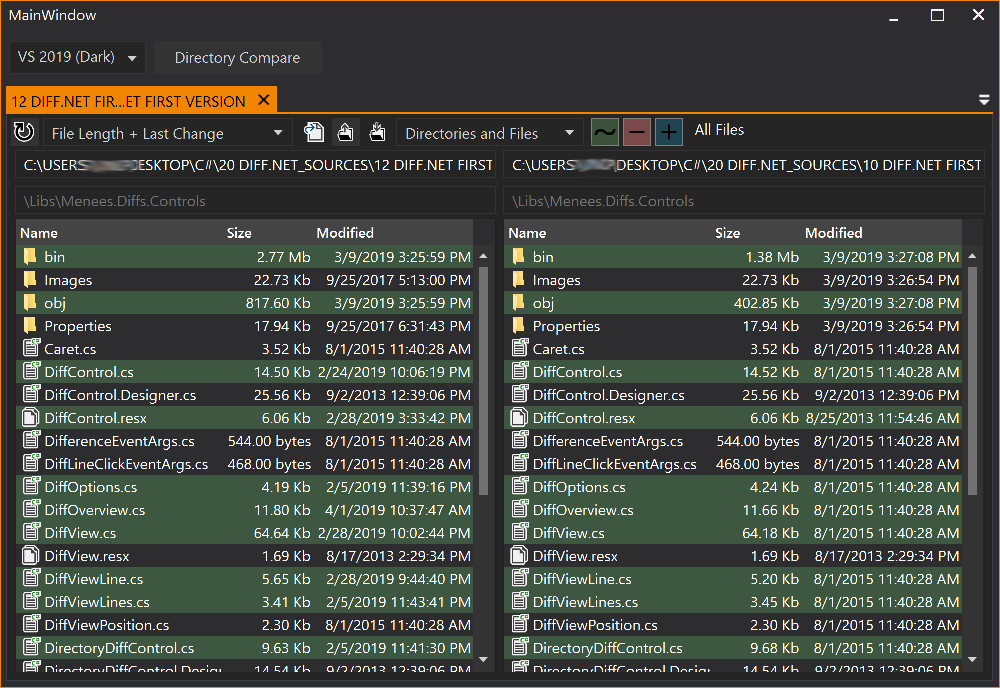Select DiffViewPosition.cs in right pane
The image size is (1000, 688).
click(733, 624)
